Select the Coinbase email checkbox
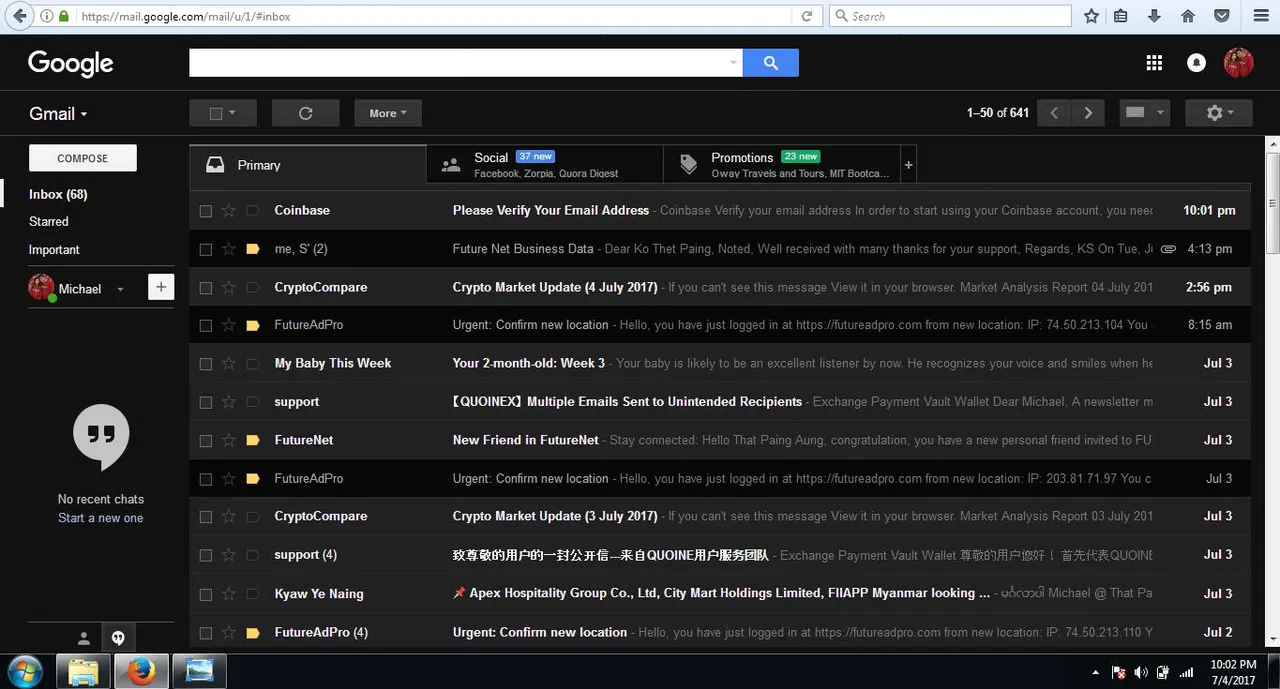 [205, 211]
